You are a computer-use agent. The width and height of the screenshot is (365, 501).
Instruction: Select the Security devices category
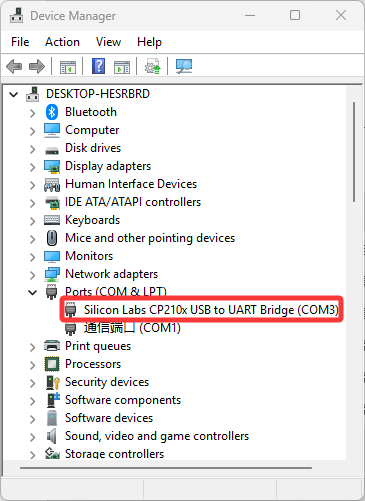click(x=107, y=382)
